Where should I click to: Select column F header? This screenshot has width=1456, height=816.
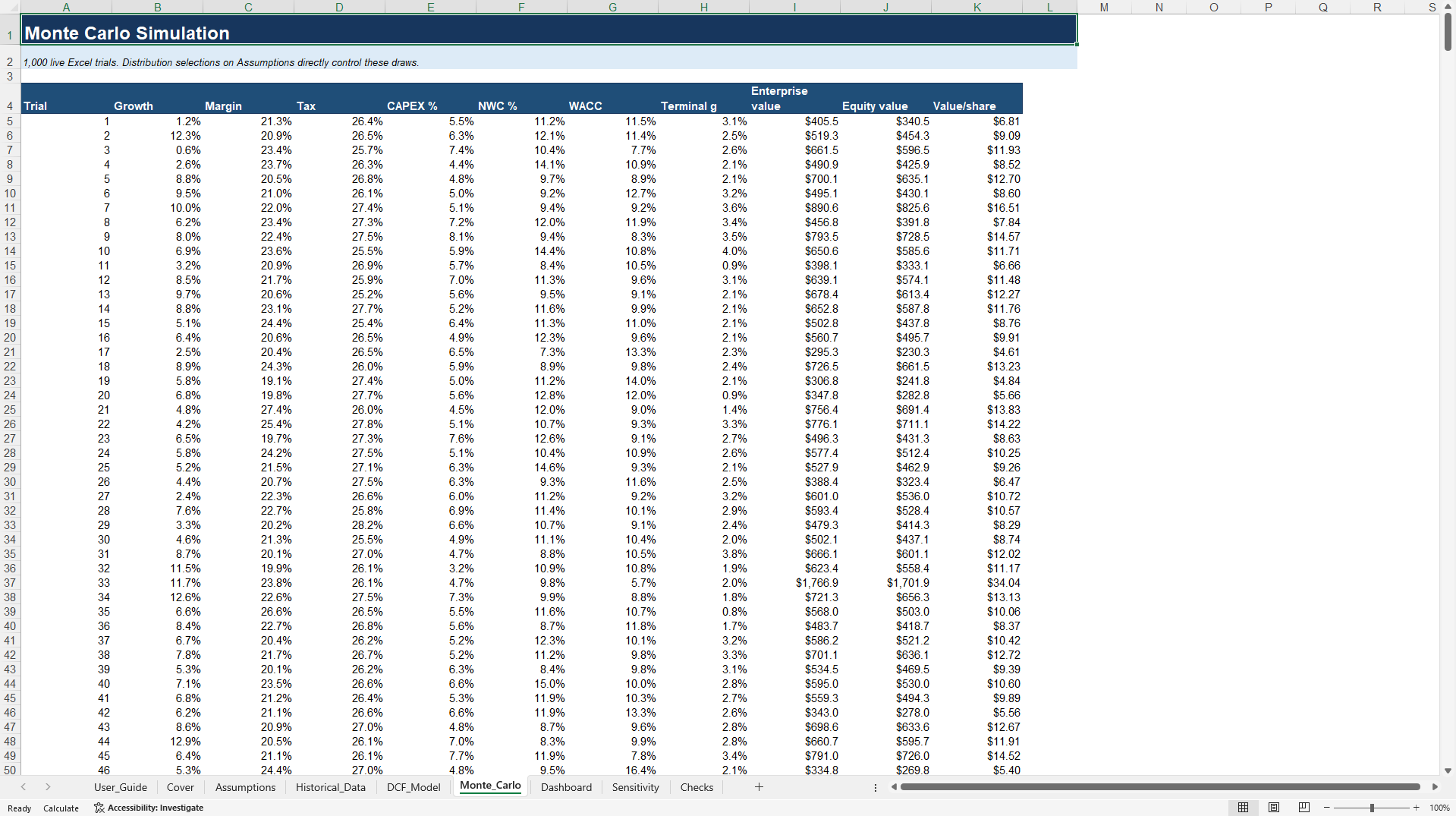pyautogui.click(x=521, y=7)
